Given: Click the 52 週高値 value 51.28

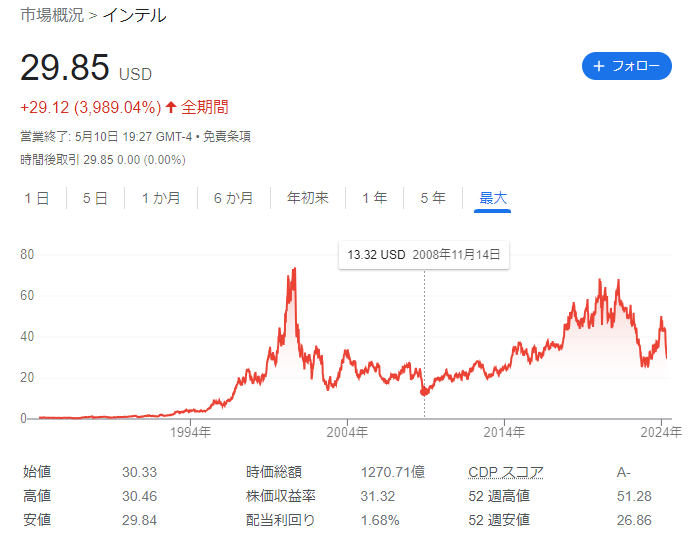Looking at the screenshot, I should pos(634,496).
